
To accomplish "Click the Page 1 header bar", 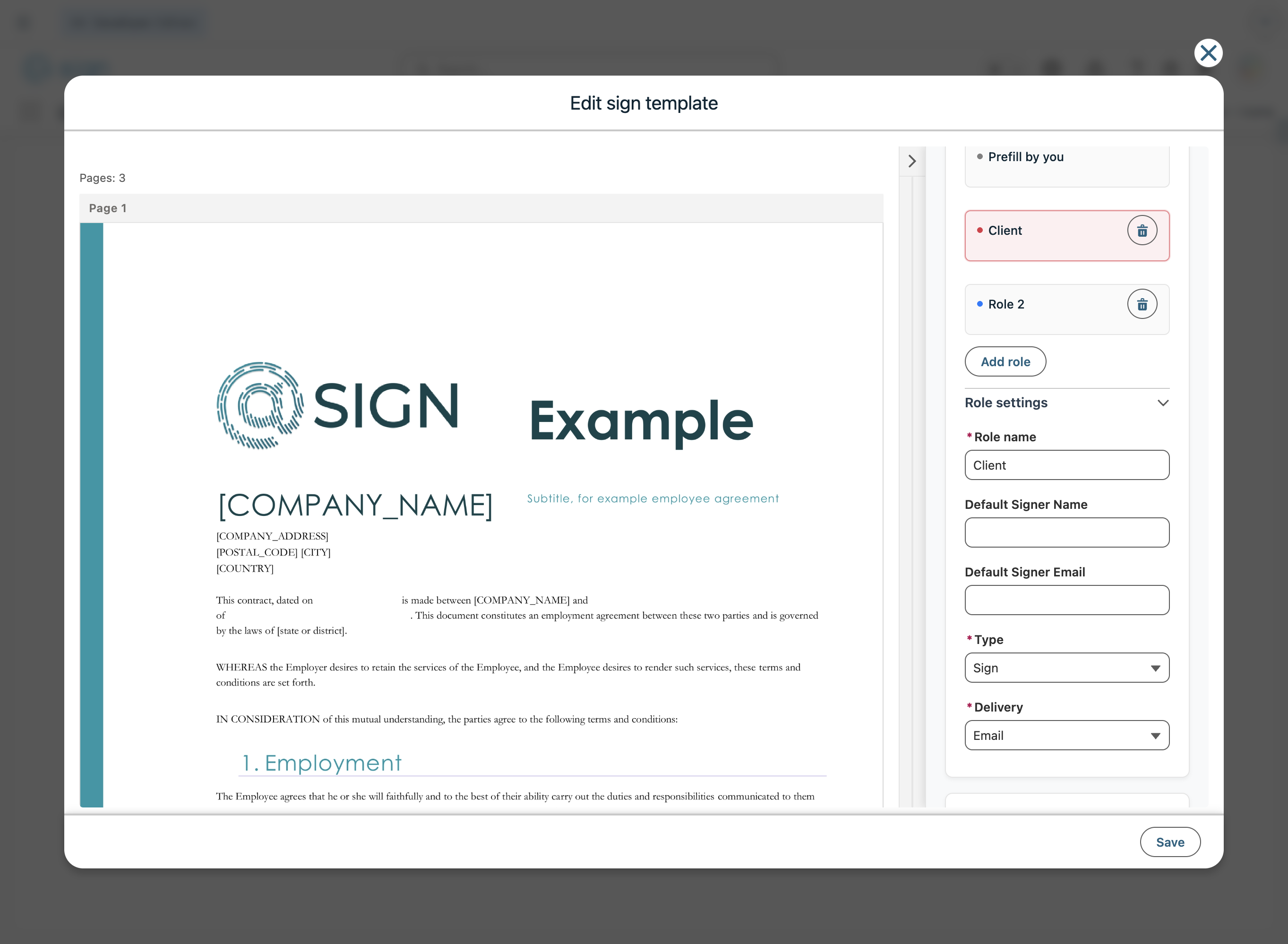I will coord(481,208).
